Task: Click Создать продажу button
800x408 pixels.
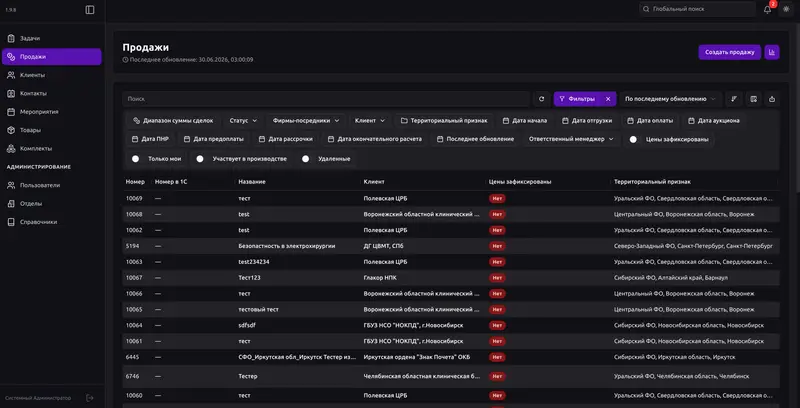Action: click(730, 52)
